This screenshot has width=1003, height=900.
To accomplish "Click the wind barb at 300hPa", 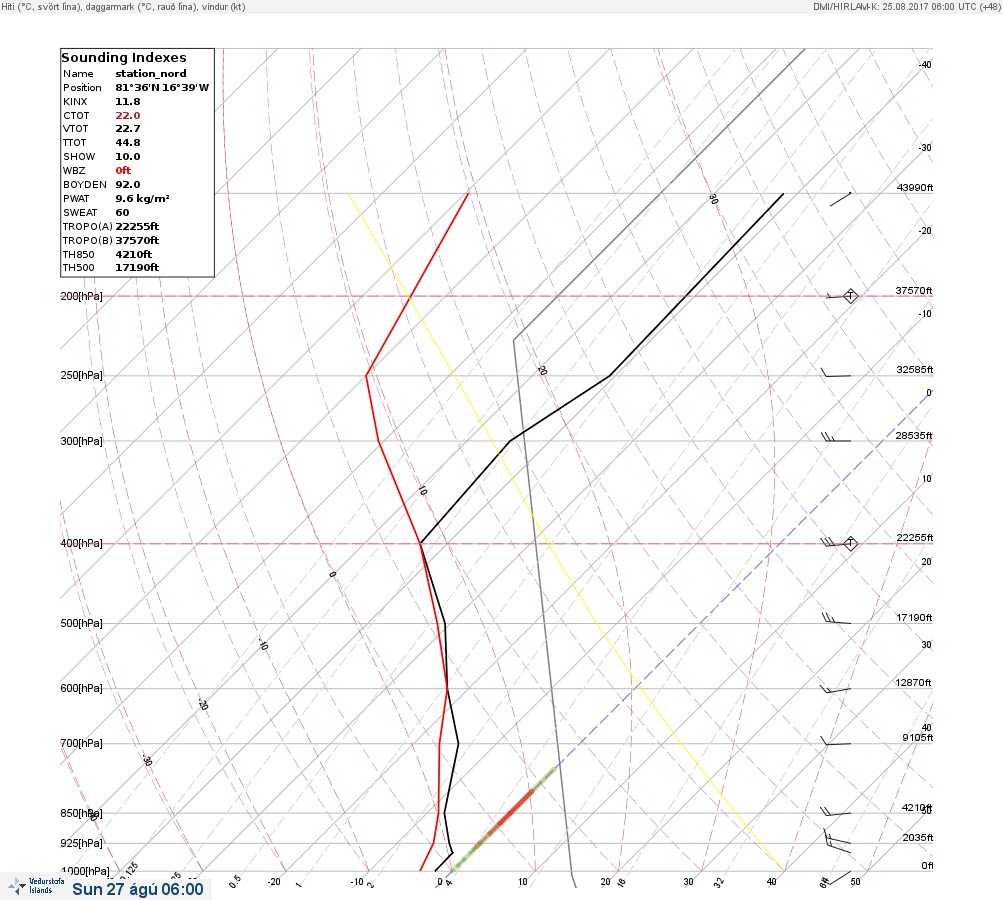I will tap(836, 438).
